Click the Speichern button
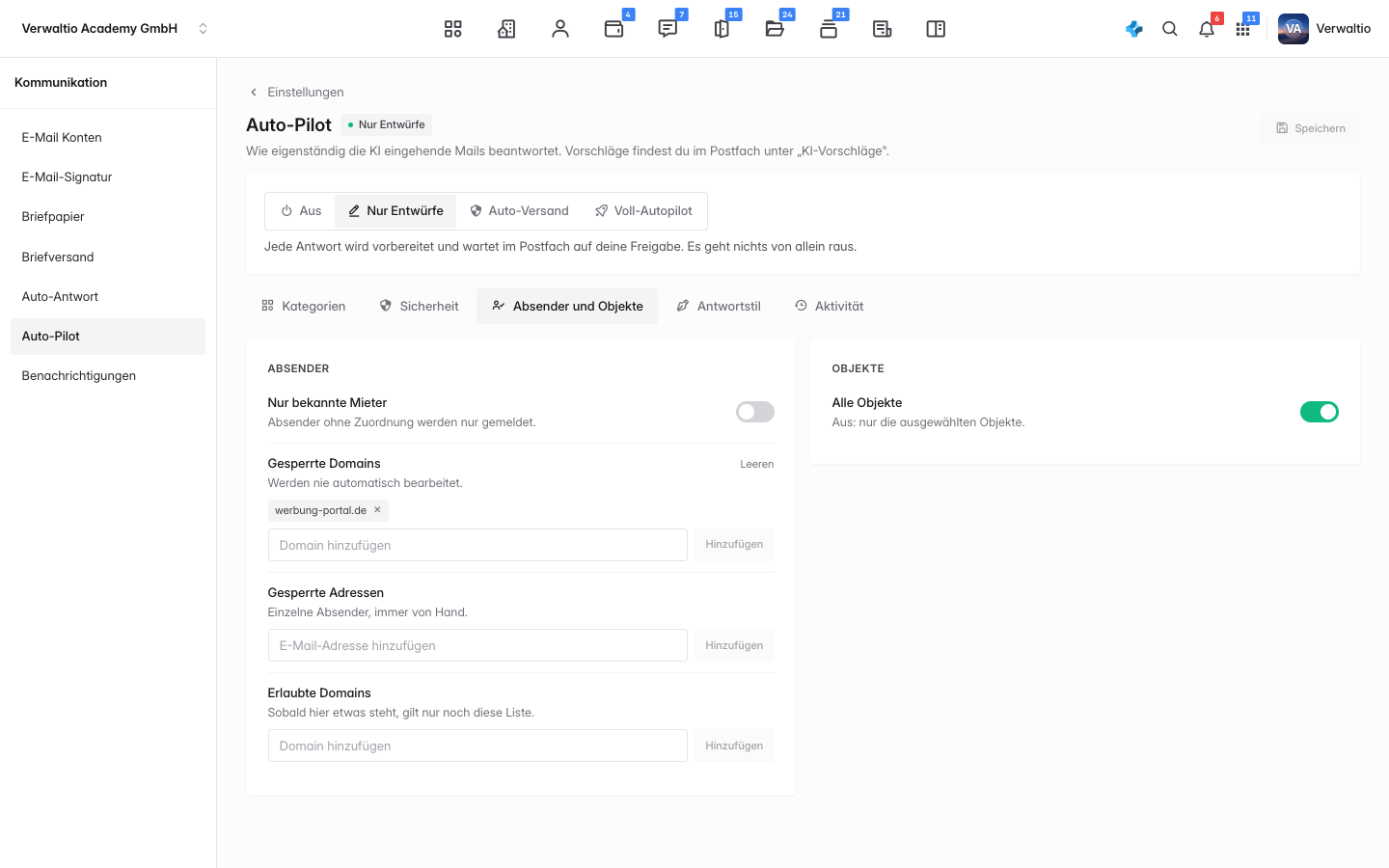The height and width of the screenshot is (868, 1389). (1310, 128)
